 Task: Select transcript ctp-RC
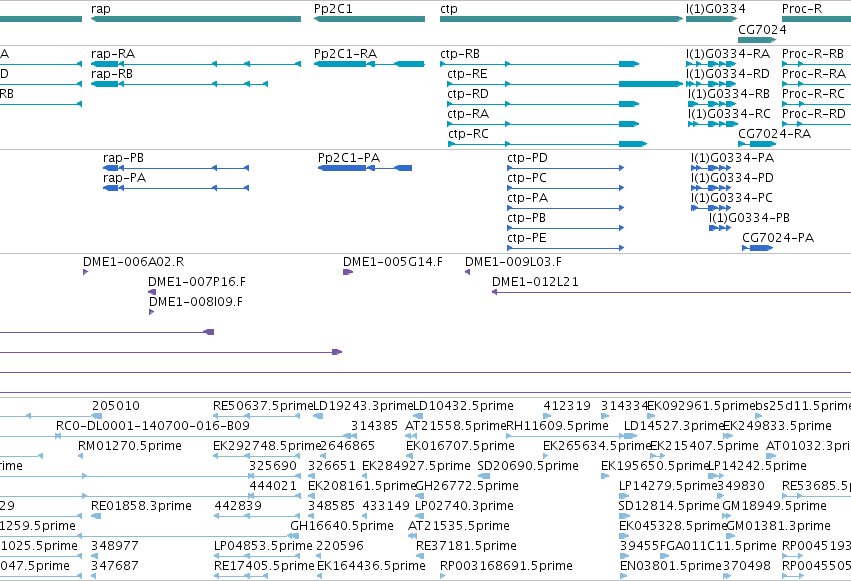point(468,134)
